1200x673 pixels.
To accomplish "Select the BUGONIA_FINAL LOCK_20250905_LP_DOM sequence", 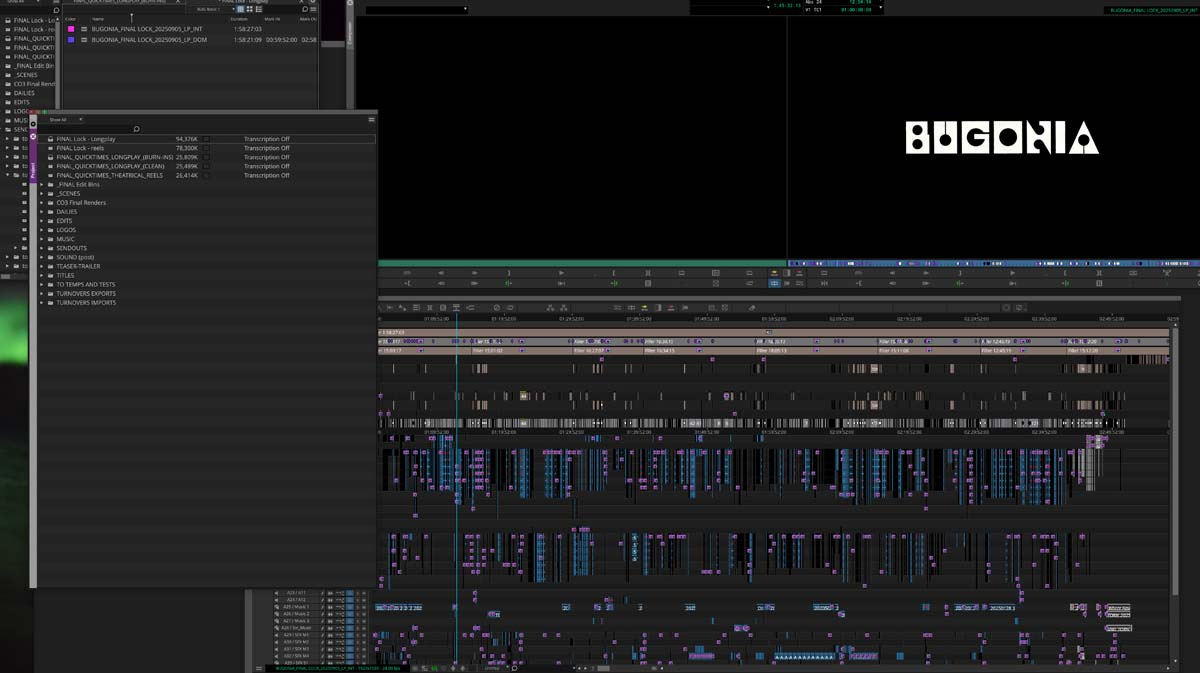I will pos(149,40).
